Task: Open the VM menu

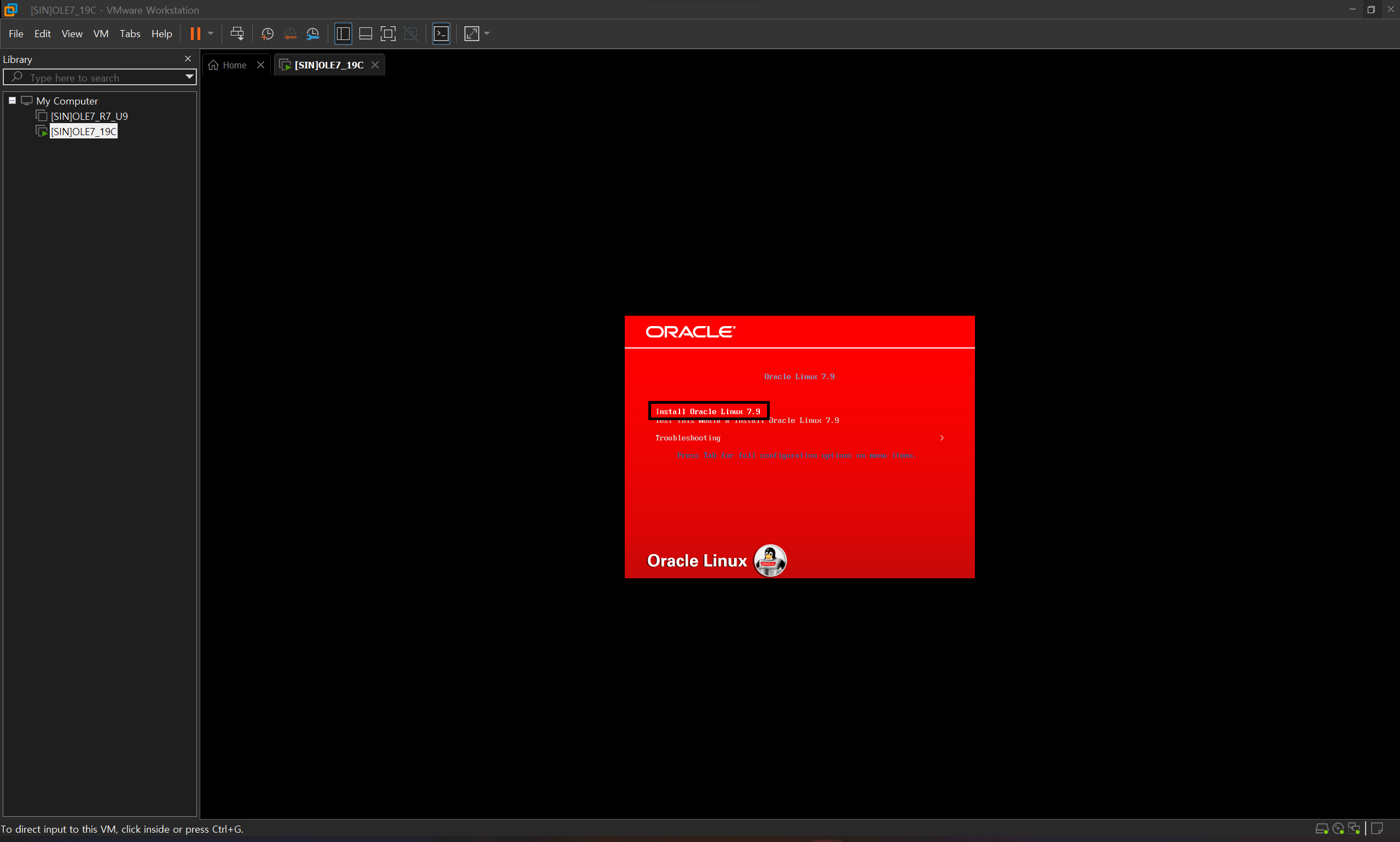Action: pos(101,33)
